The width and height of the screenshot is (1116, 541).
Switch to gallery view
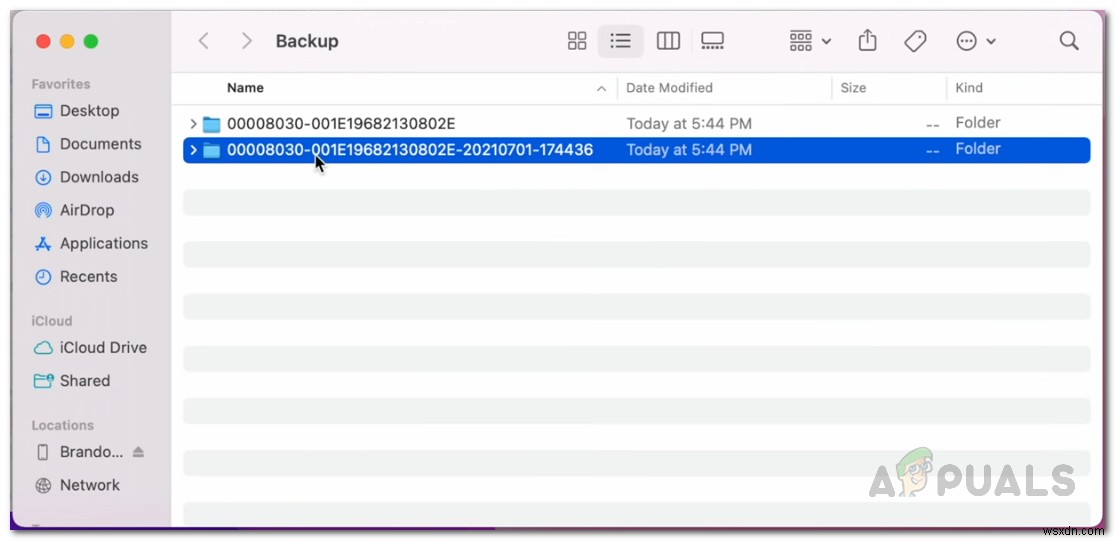tap(712, 41)
